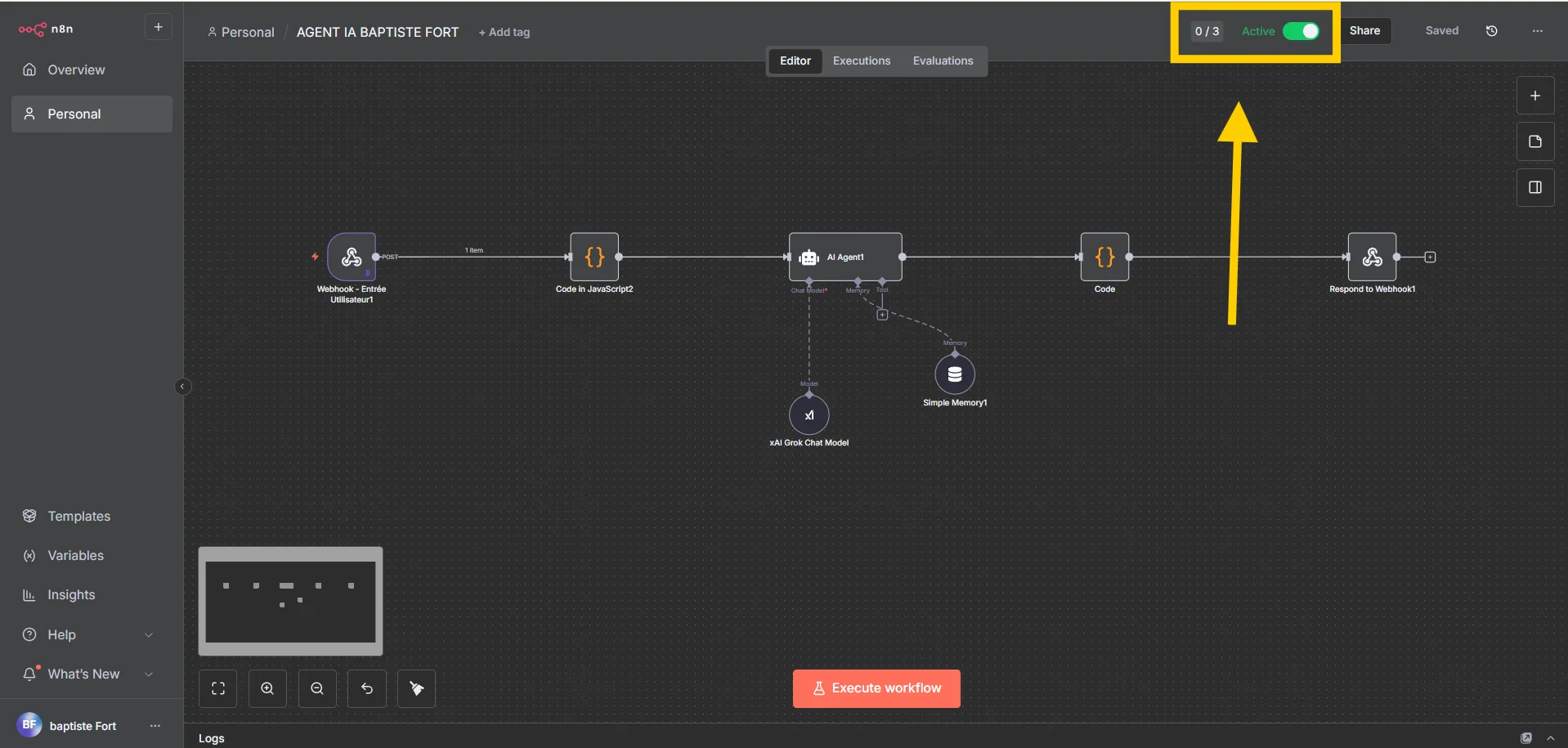Open the Evaluations tab
Image resolution: width=1568 pixels, height=748 pixels.
point(943,60)
